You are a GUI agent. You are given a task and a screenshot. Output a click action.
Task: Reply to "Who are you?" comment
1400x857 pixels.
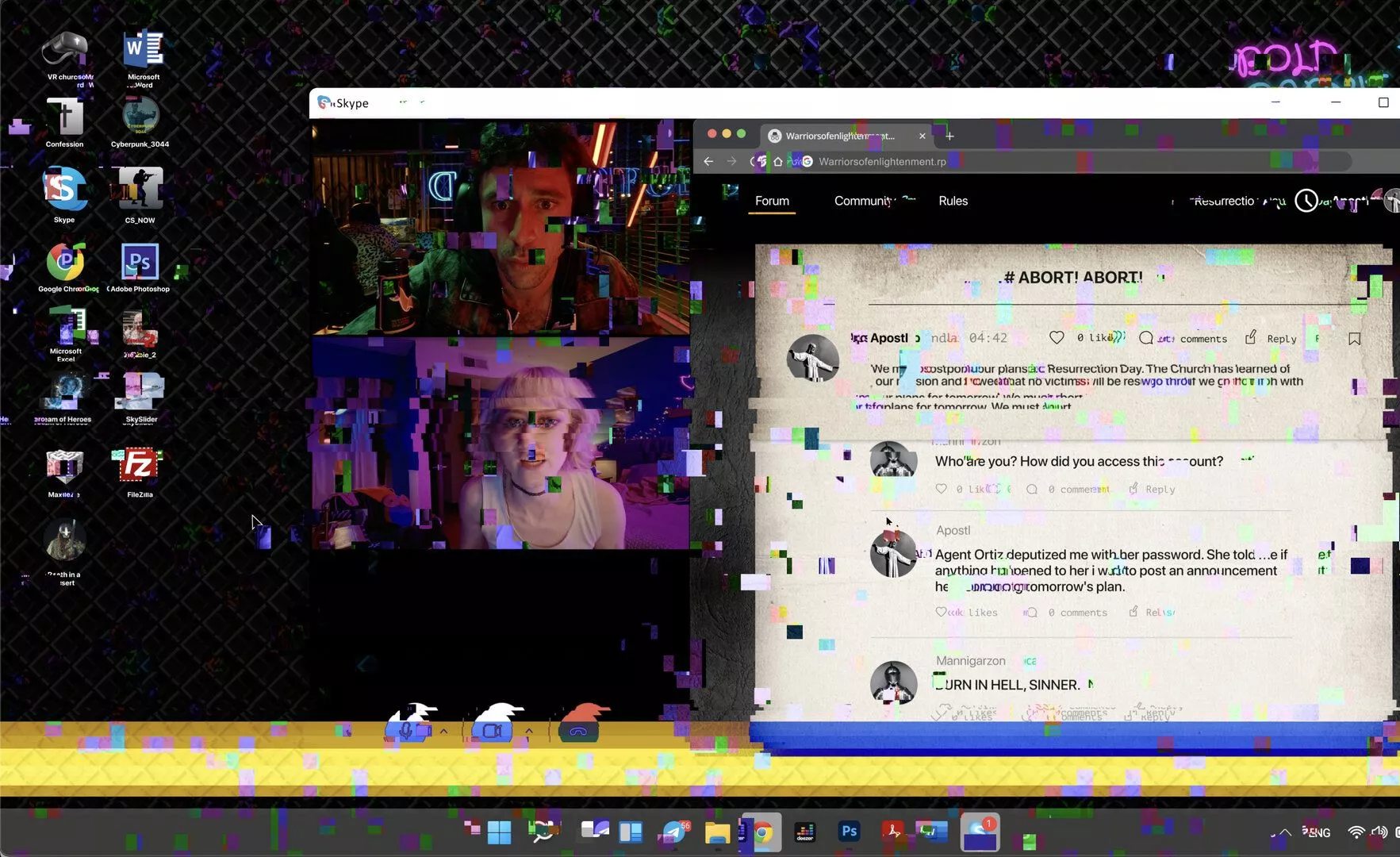[1153, 489]
